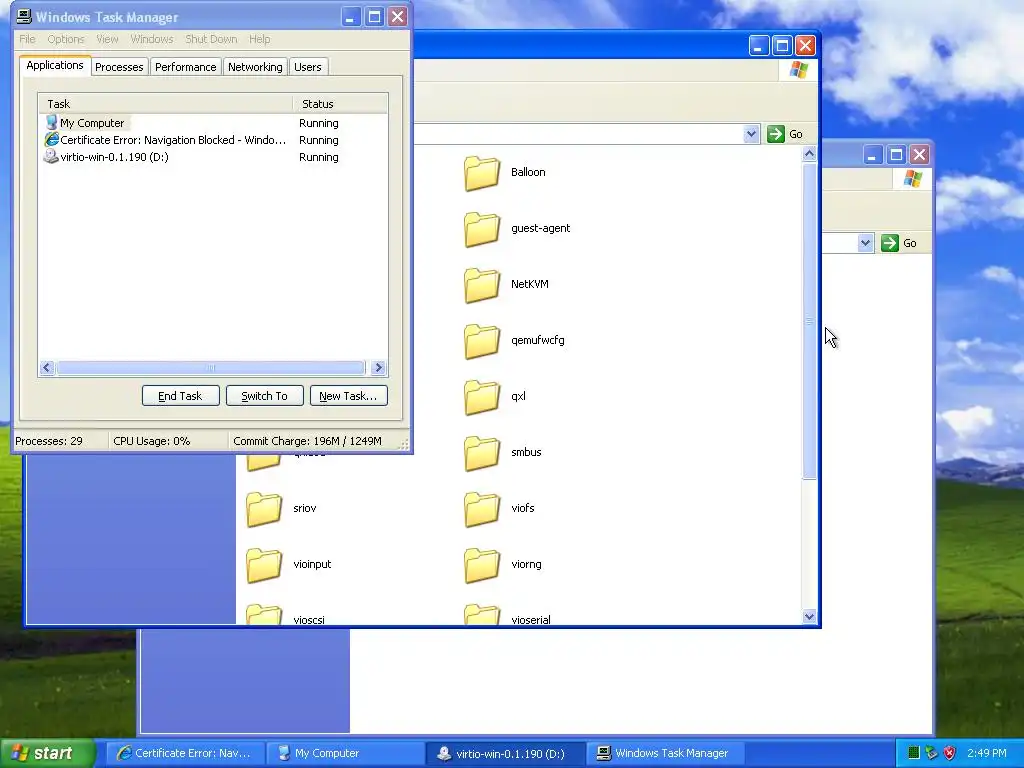Screen dimensions: 1024x768
Task: Activate virtio-win-0.1.190 (D:) taskbar button
Action: pyautogui.click(x=505, y=753)
